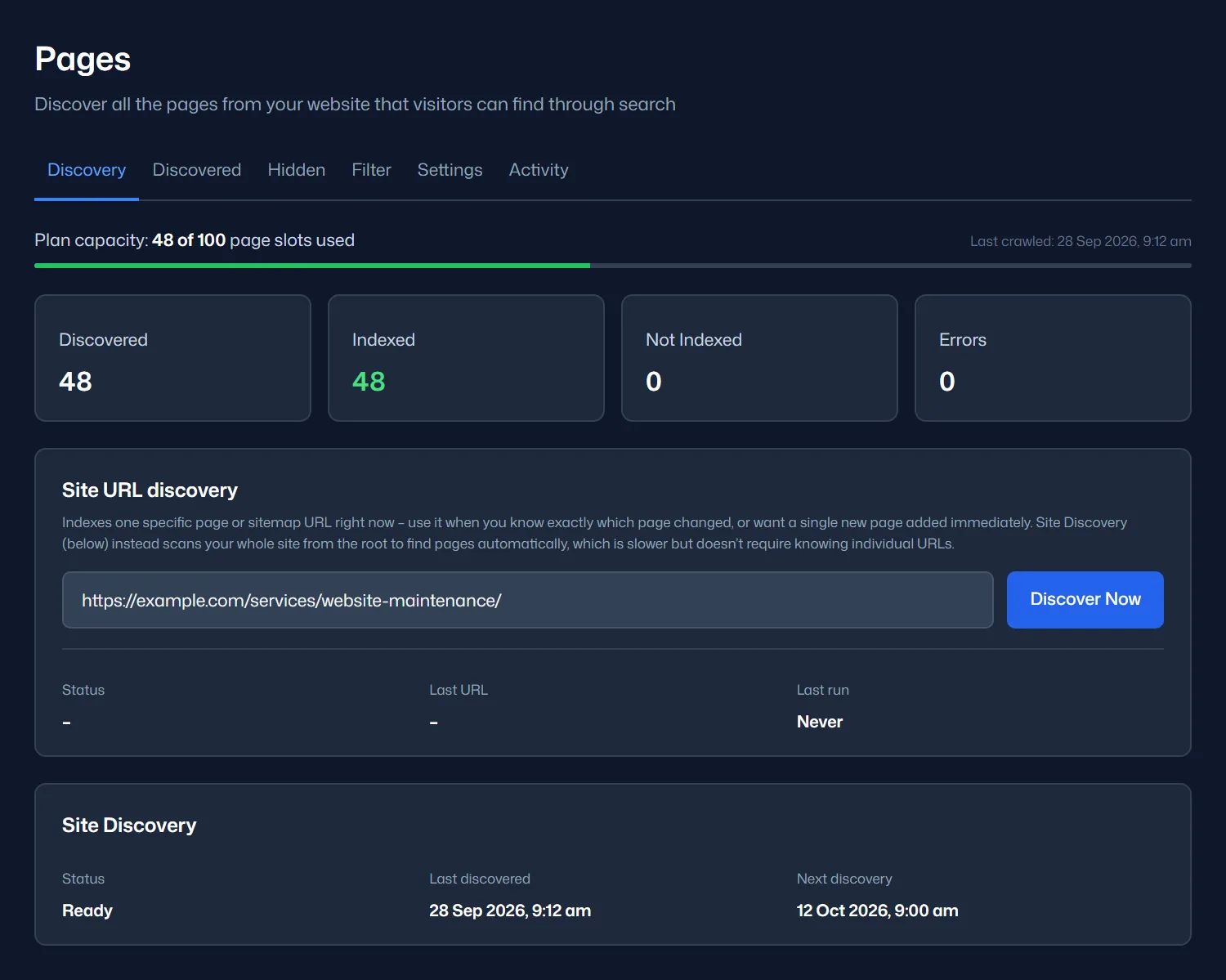Click the '12 Oct 2026, 9:00 am' next discovery value
This screenshot has height=980, width=1226.
(877, 911)
